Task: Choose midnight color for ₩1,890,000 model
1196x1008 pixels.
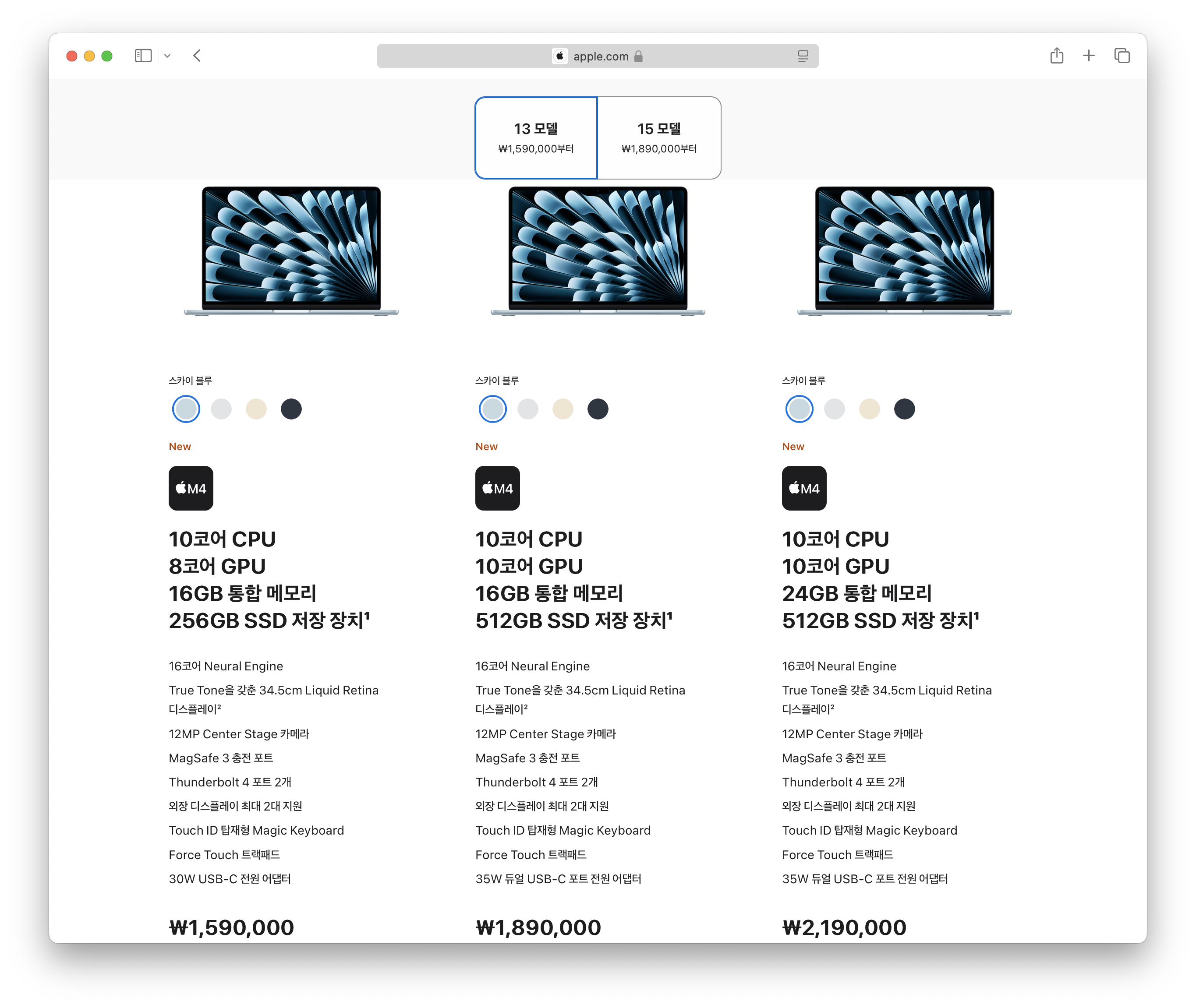Action: point(598,409)
